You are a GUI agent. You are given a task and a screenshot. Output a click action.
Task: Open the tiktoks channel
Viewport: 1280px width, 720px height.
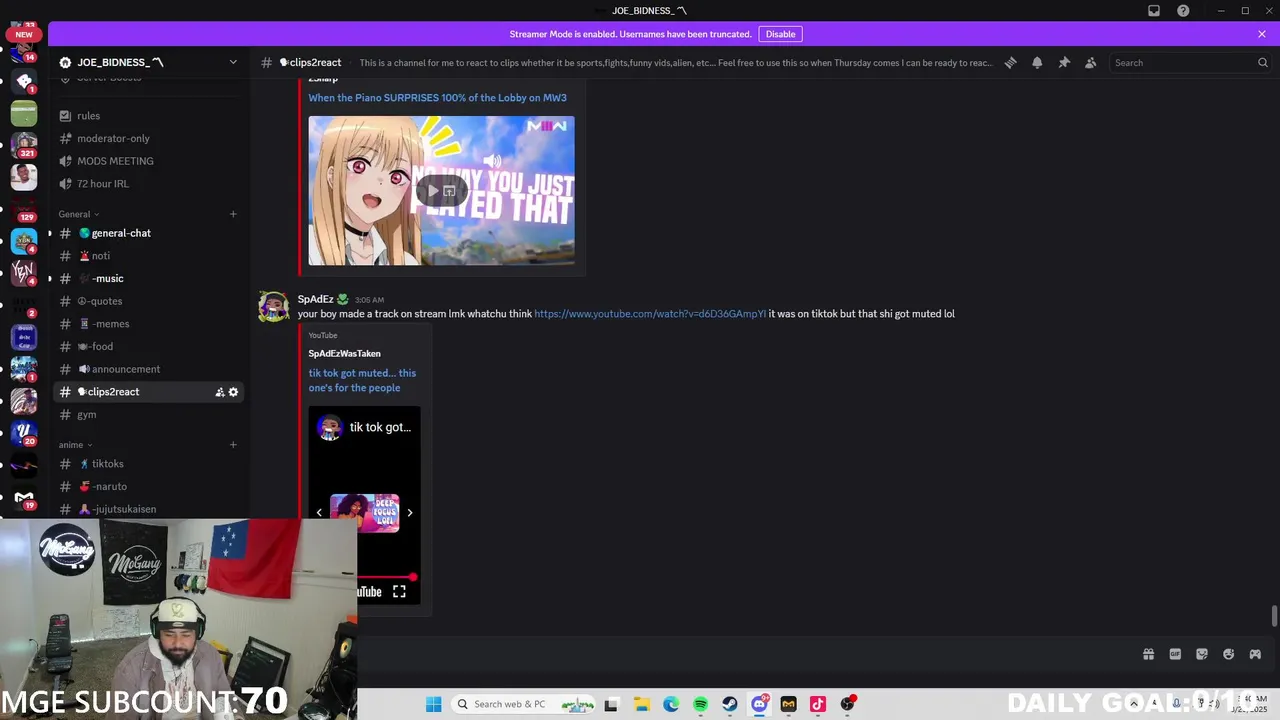click(148, 464)
